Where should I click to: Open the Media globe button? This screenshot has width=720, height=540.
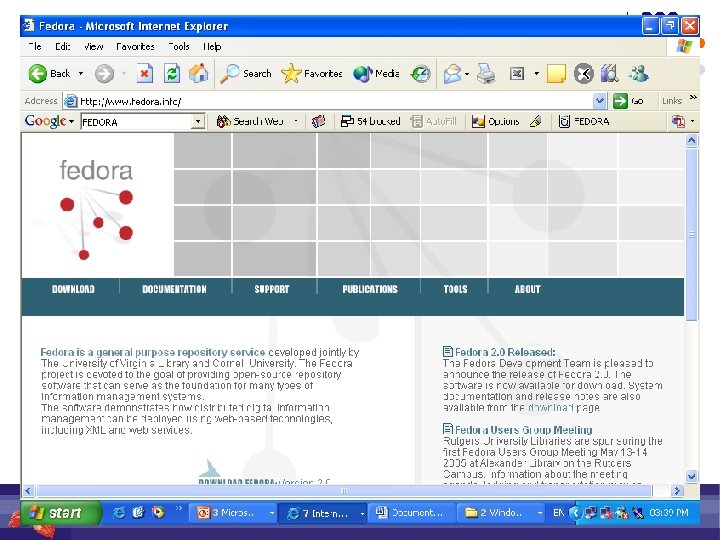coord(377,73)
